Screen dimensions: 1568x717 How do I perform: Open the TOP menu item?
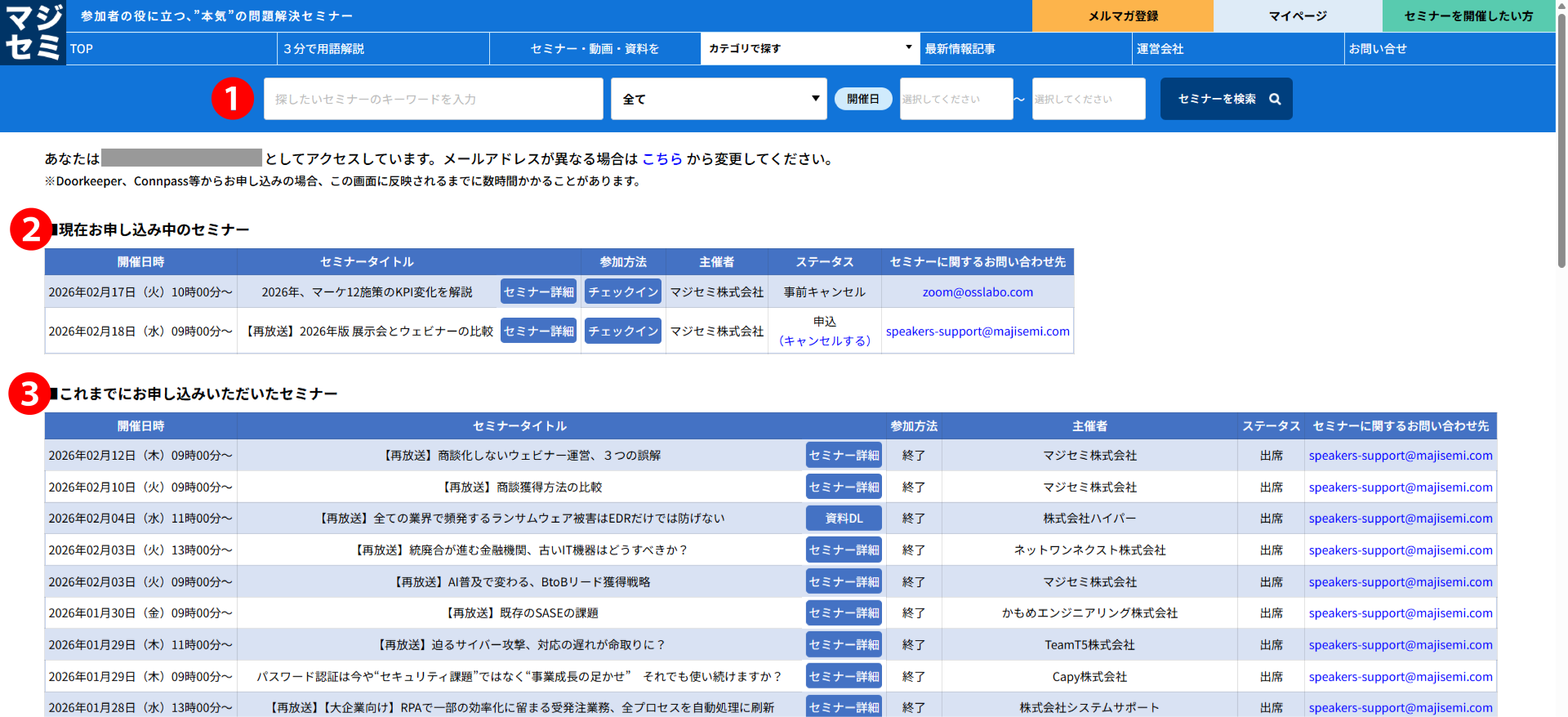[x=171, y=49]
